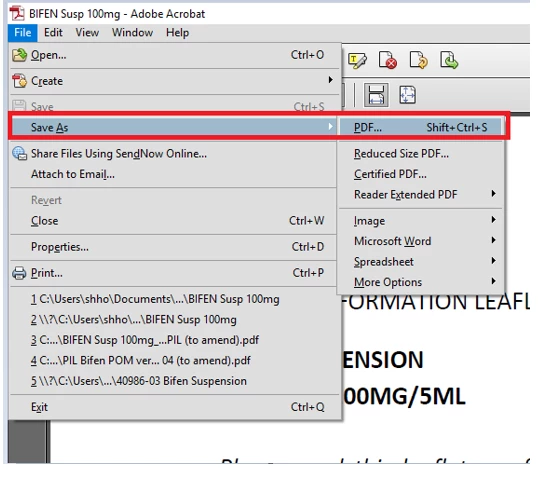Expand the Save As submenu arrow

coord(330,126)
